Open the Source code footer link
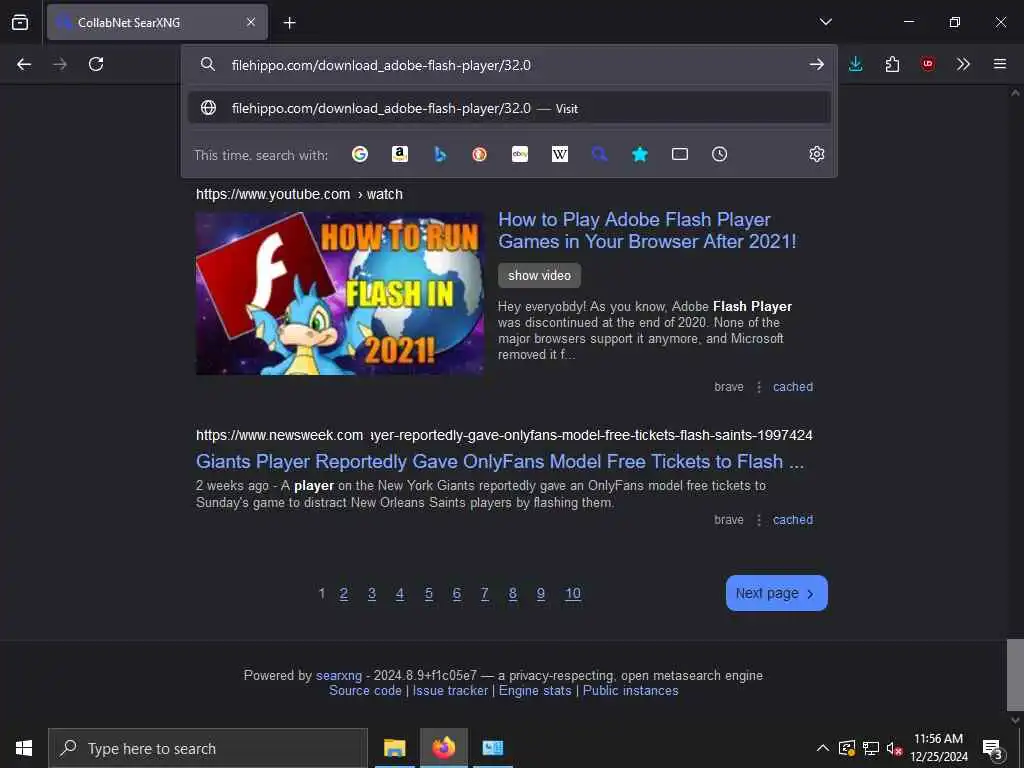Screen dimensions: 1024x768 [365, 690]
